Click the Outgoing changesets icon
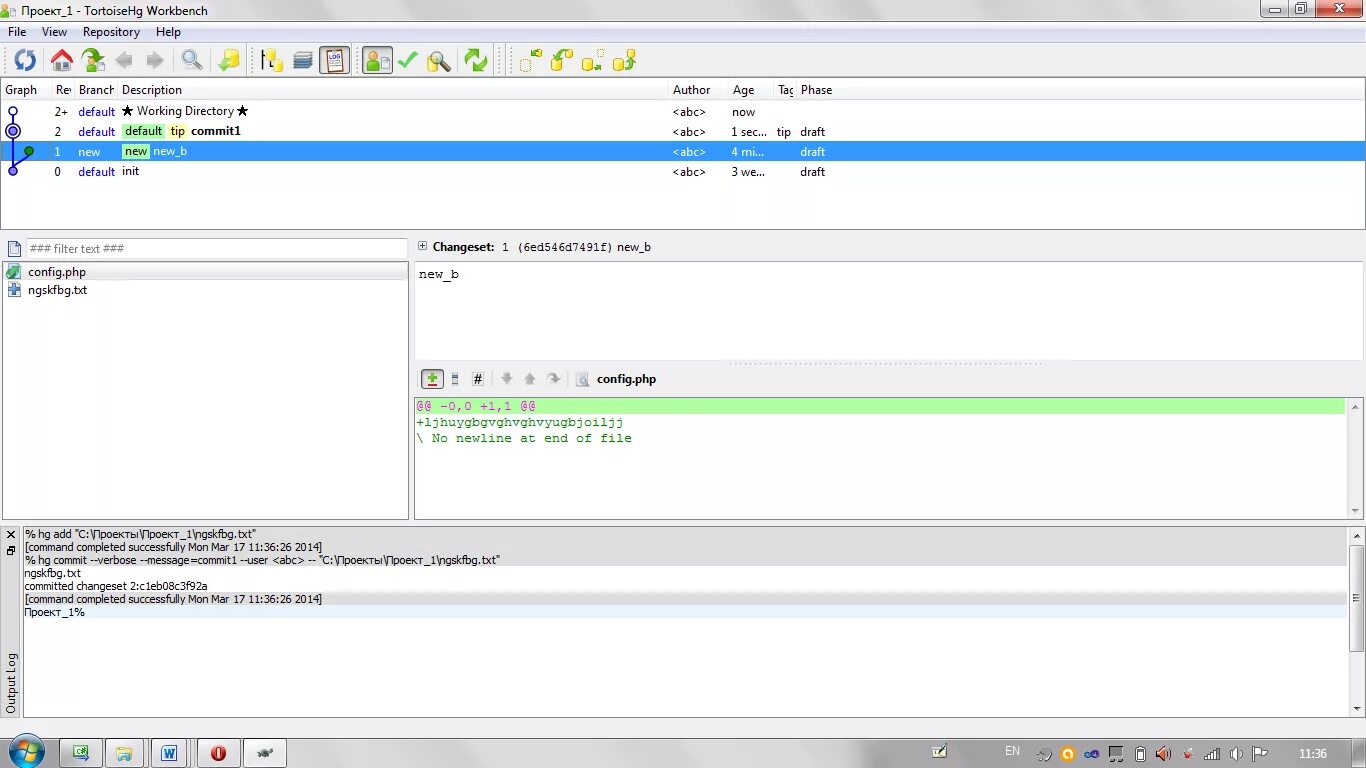1366x768 pixels. (x=593, y=61)
